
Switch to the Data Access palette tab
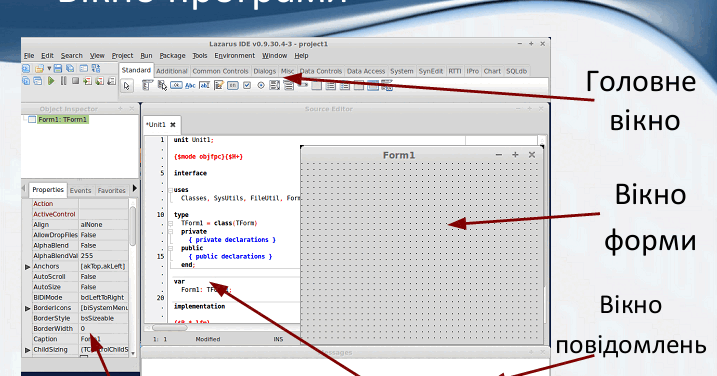pyautogui.click(x=366, y=71)
